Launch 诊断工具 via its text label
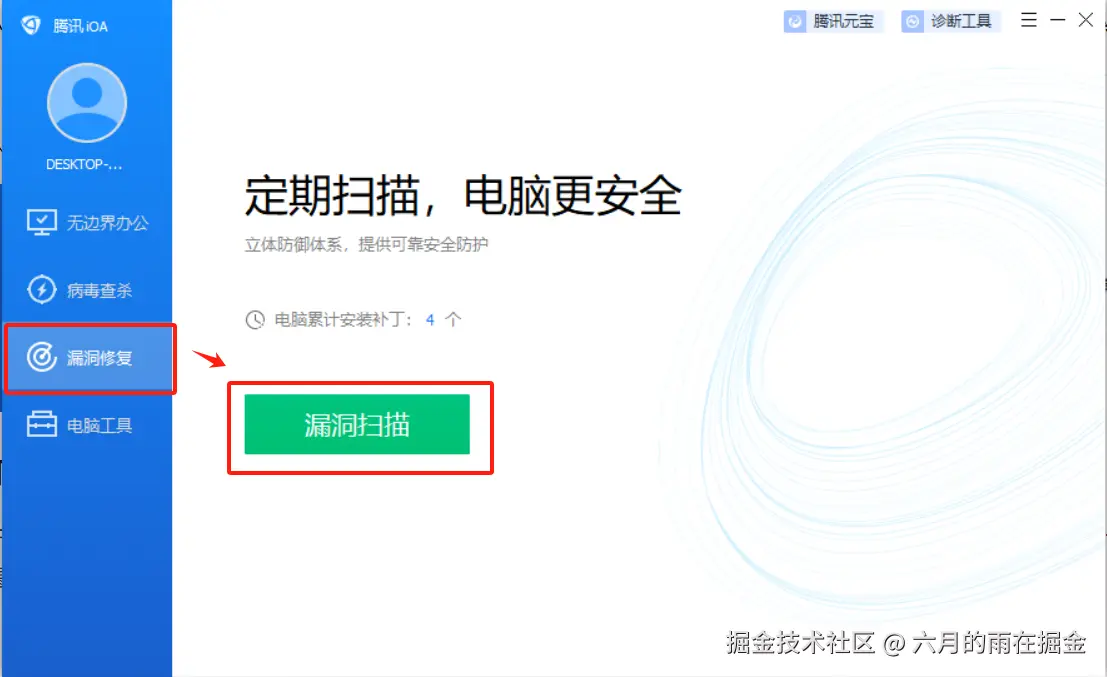This screenshot has height=677, width=1107. (961, 22)
